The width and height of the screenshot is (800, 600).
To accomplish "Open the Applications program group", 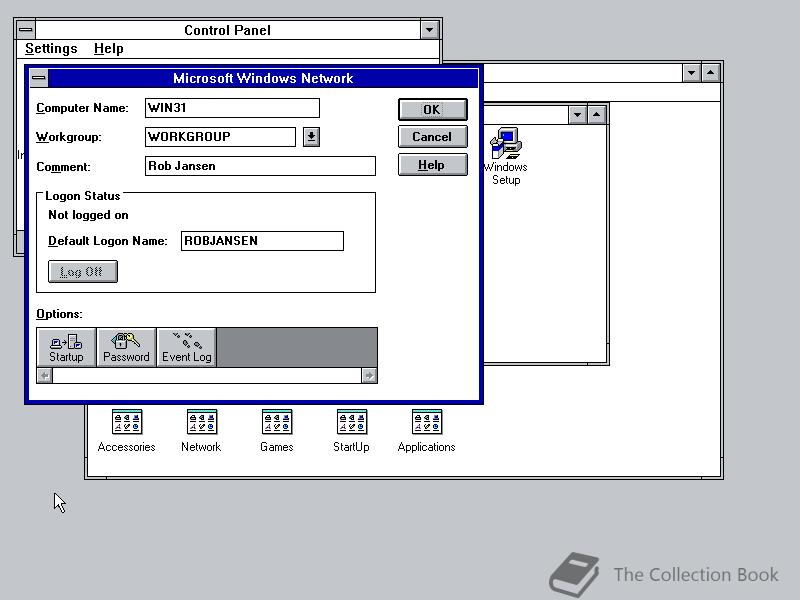I will click(x=427, y=431).
